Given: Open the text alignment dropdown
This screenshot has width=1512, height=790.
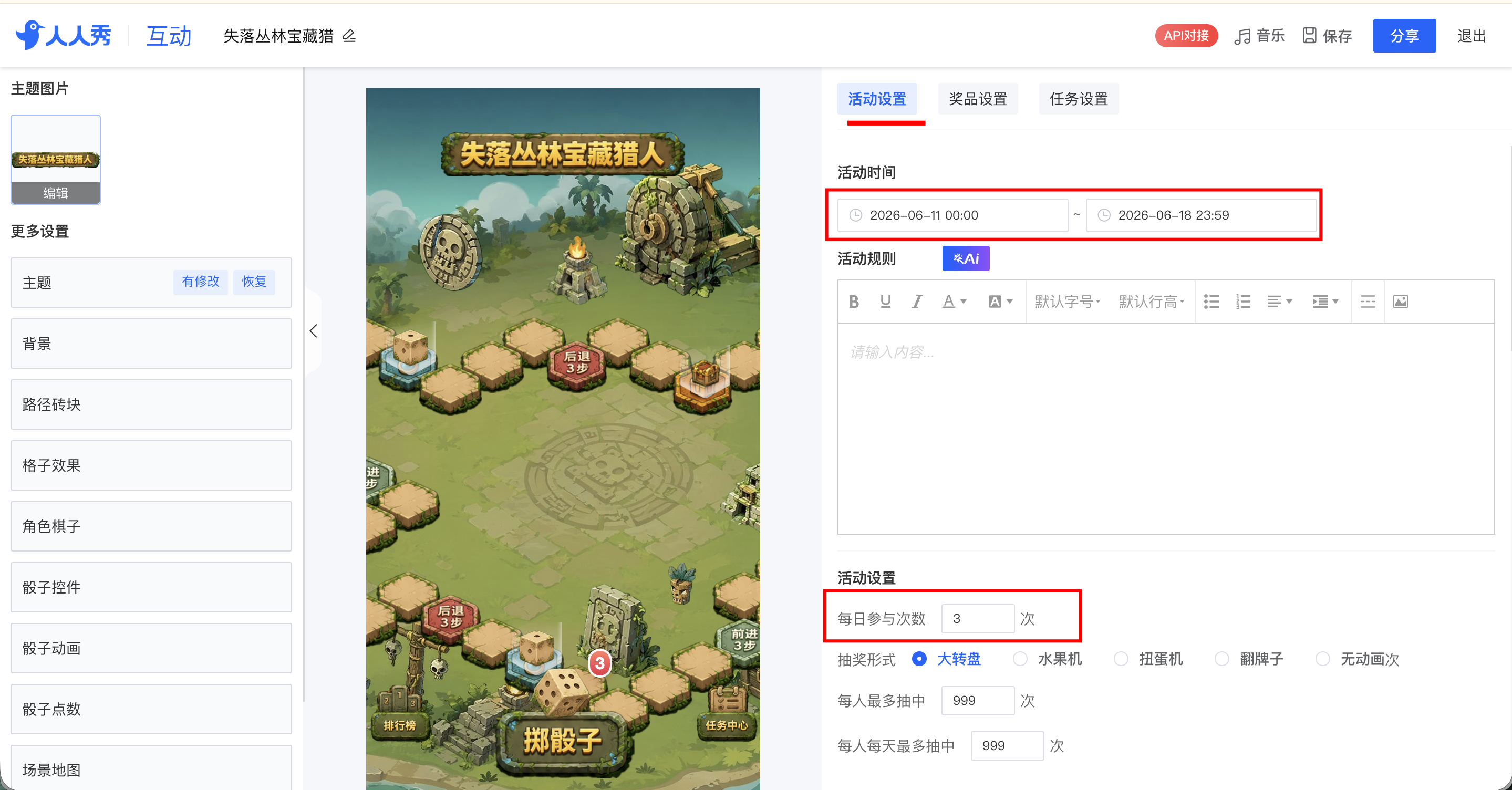Looking at the screenshot, I should tap(1280, 302).
